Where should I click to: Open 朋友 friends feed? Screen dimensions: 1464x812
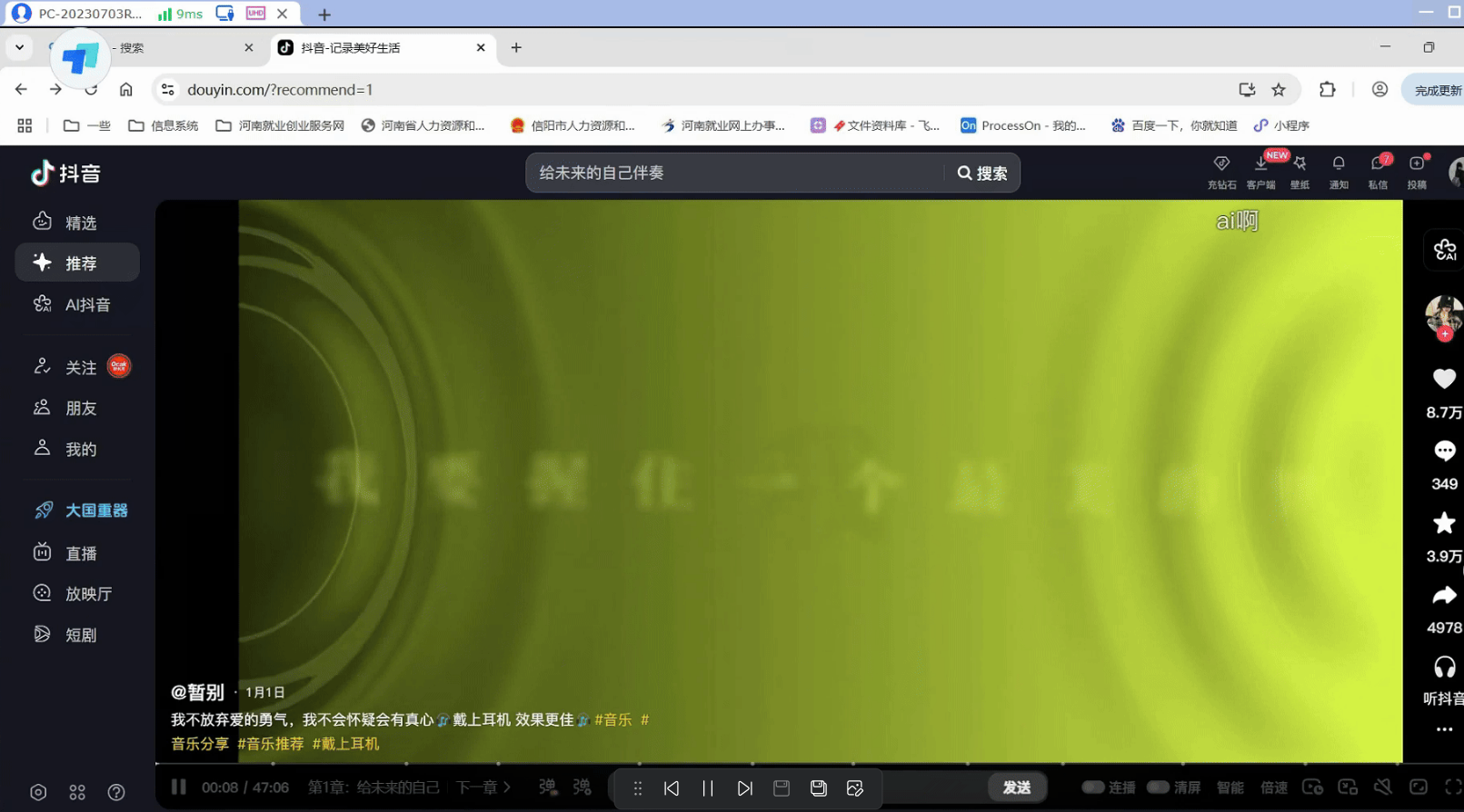pyautogui.click(x=77, y=408)
